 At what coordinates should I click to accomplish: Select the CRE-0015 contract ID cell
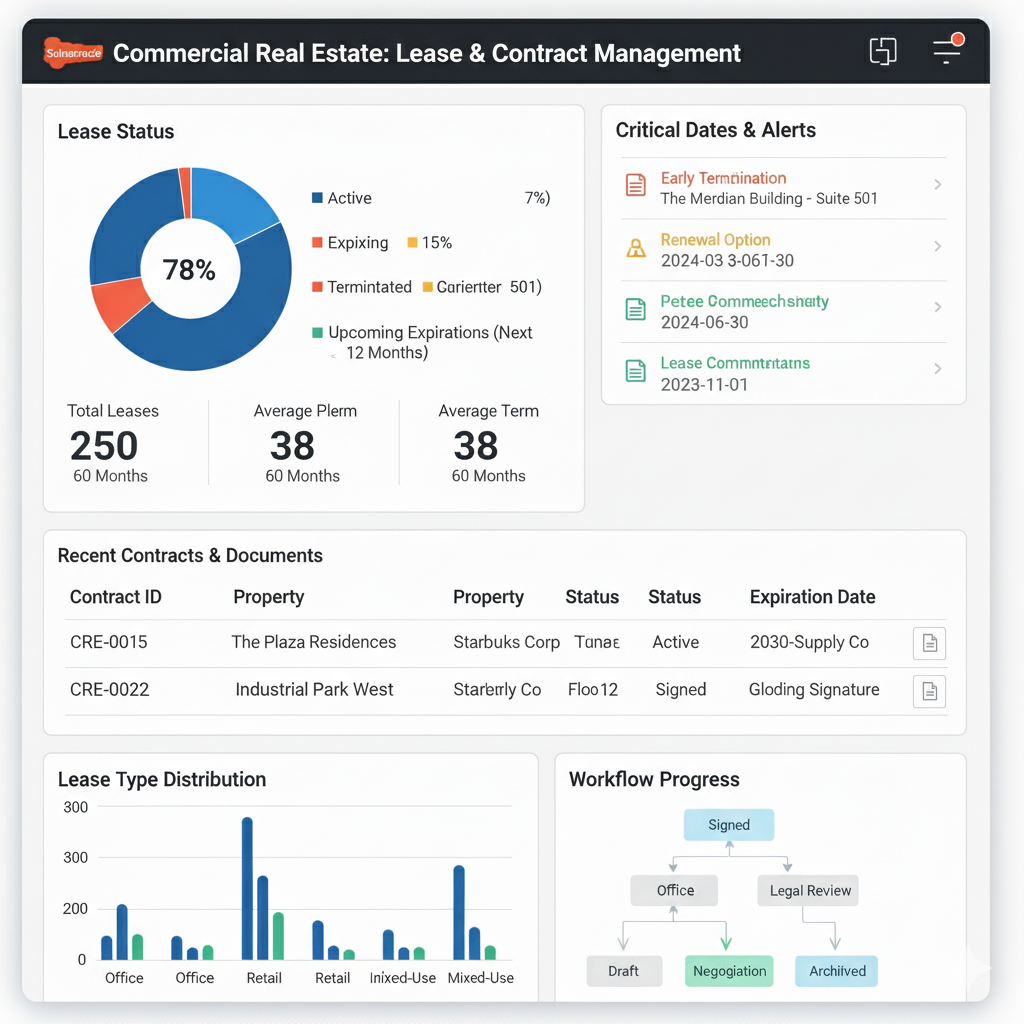[x=108, y=642]
